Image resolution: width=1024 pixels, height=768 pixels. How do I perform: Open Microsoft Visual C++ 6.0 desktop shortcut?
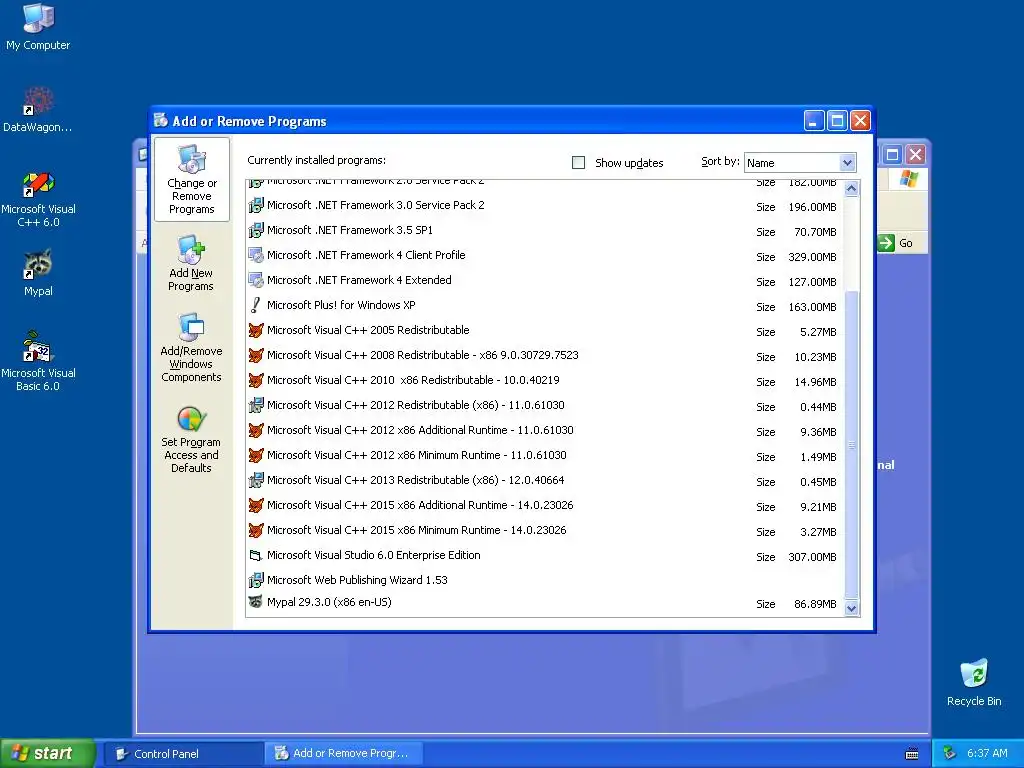coord(38,199)
